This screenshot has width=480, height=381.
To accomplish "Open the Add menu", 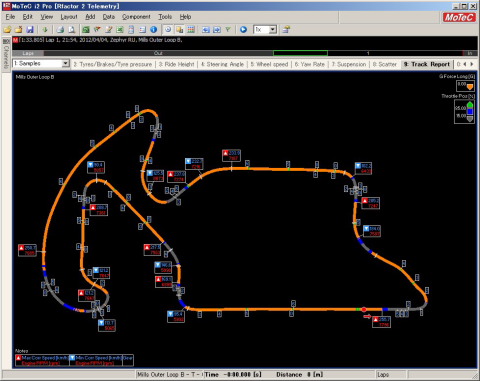I will [90, 17].
